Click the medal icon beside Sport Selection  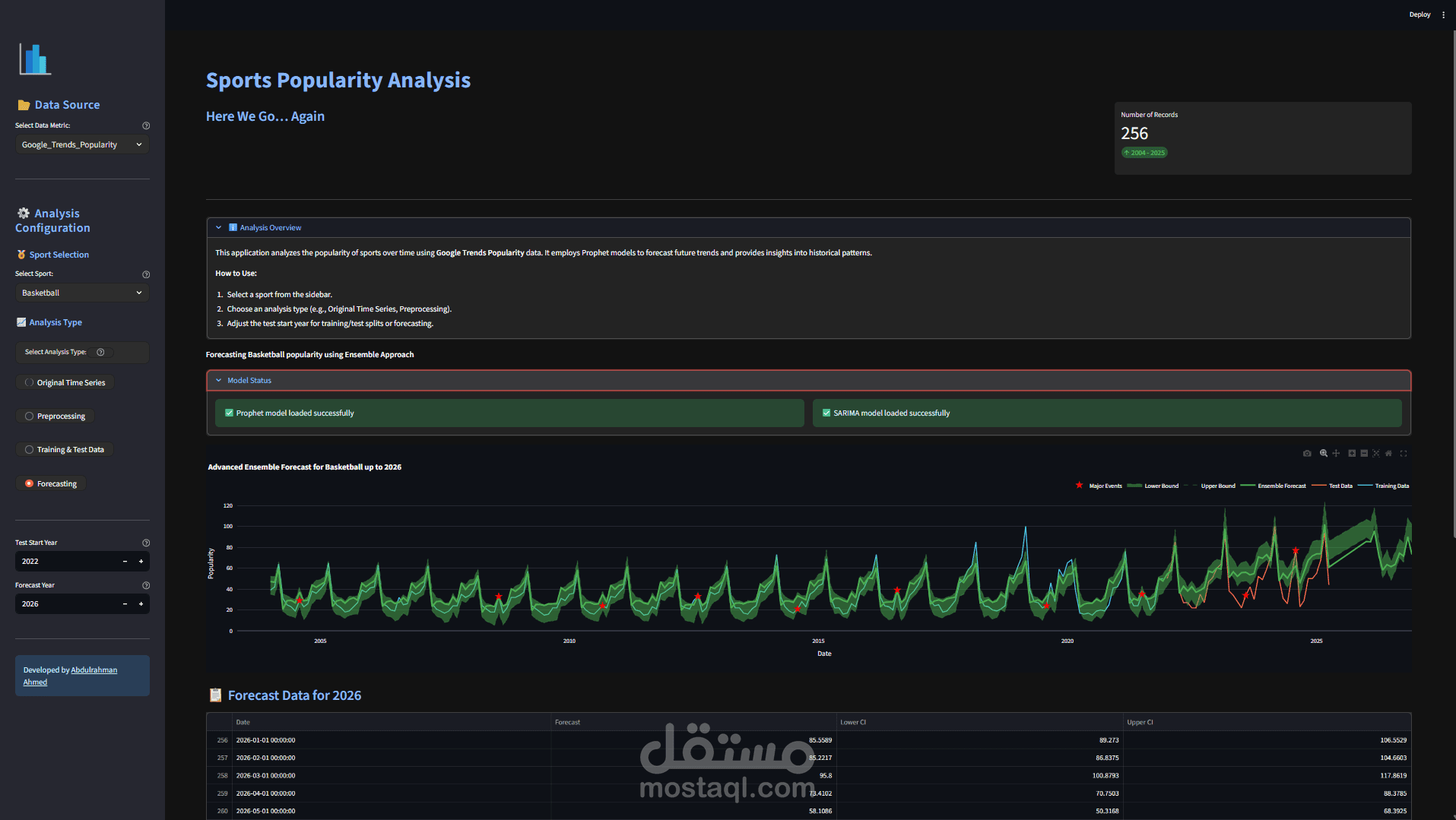(21, 255)
